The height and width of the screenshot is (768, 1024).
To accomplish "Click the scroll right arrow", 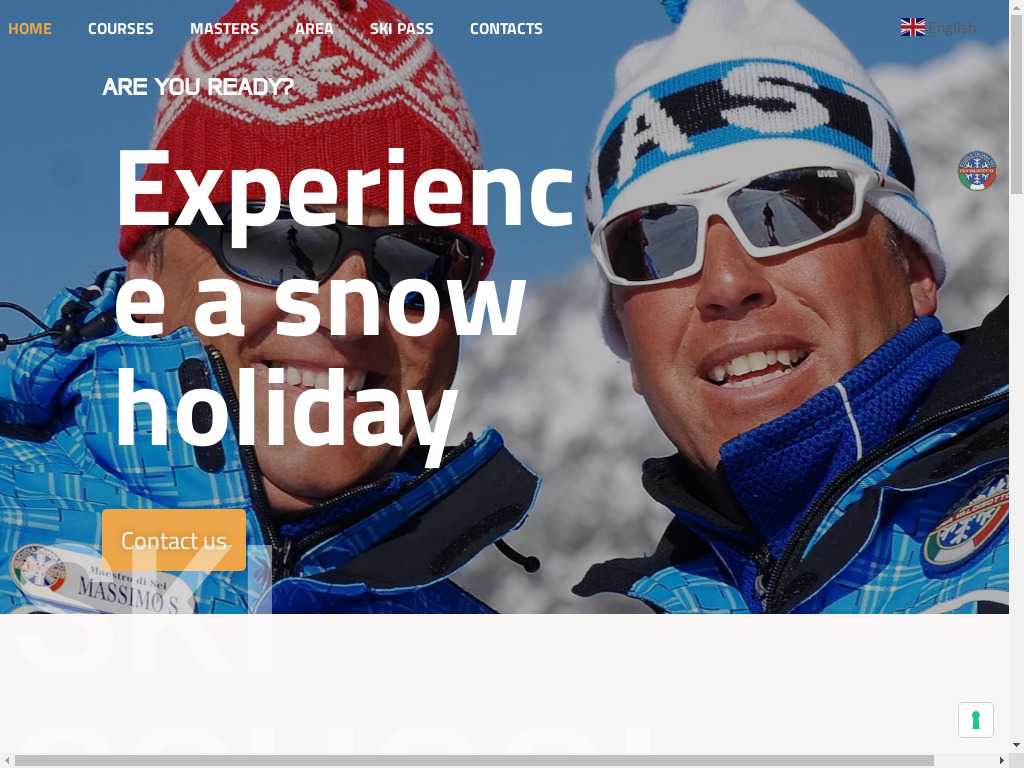I will click(1002, 761).
